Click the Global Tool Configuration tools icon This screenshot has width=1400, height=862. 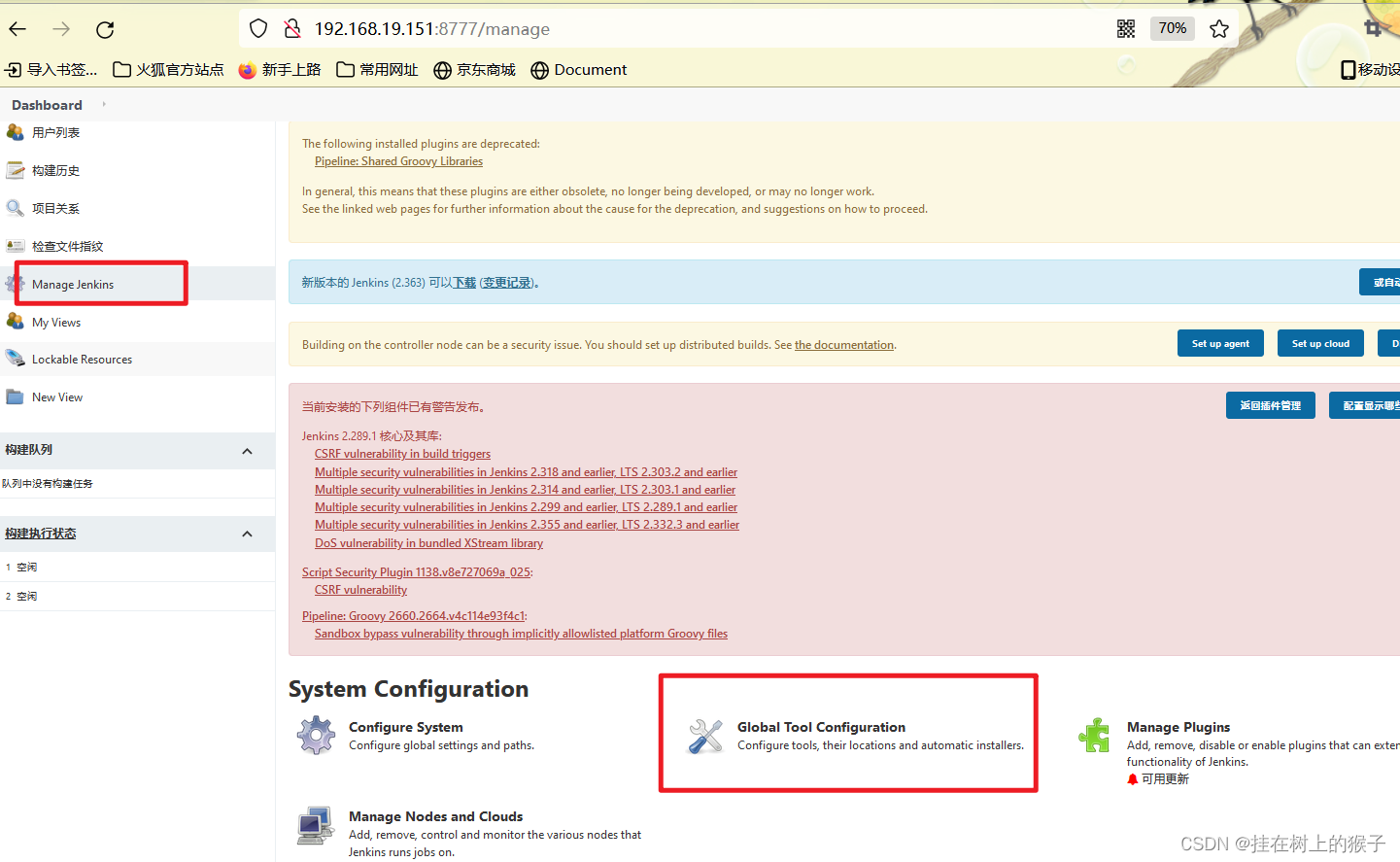tap(705, 736)
